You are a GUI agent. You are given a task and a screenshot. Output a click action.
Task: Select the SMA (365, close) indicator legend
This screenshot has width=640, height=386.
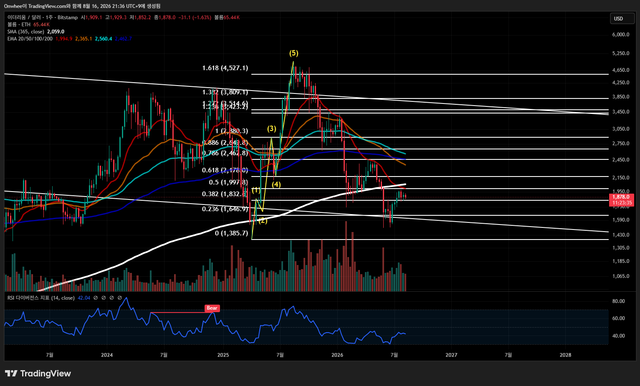pos(25,31)
